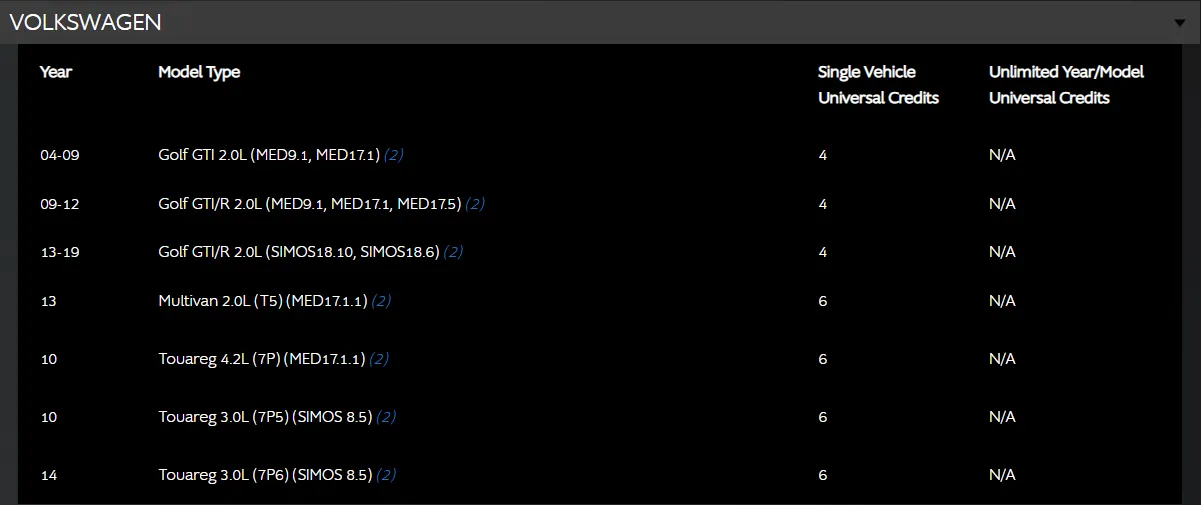This screenshot has height=505, width=1201.
Task: Click the Touareg 4.2L (7P) model name
Action: click(x=261, y=359)
